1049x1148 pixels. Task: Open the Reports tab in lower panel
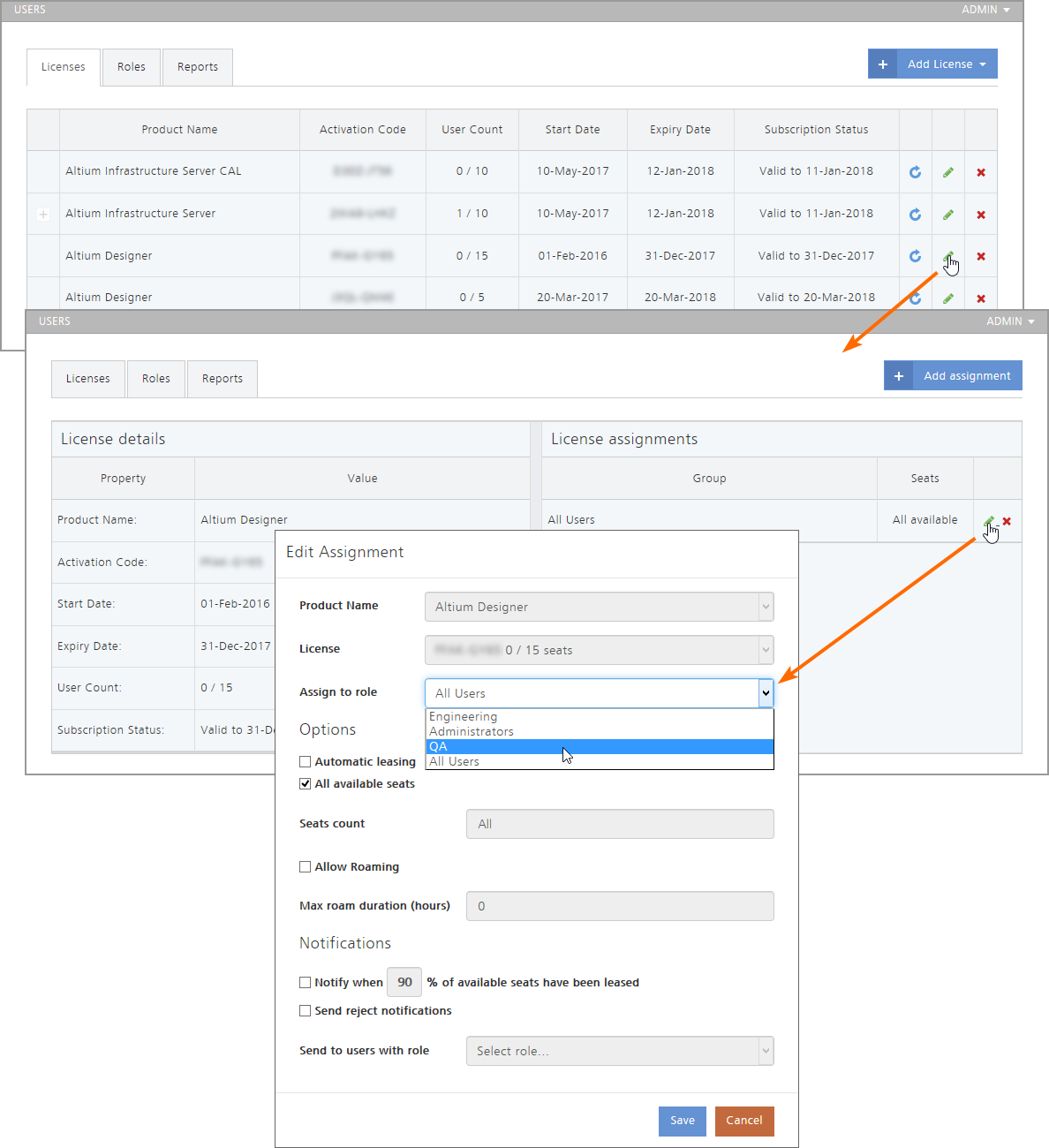223,379
